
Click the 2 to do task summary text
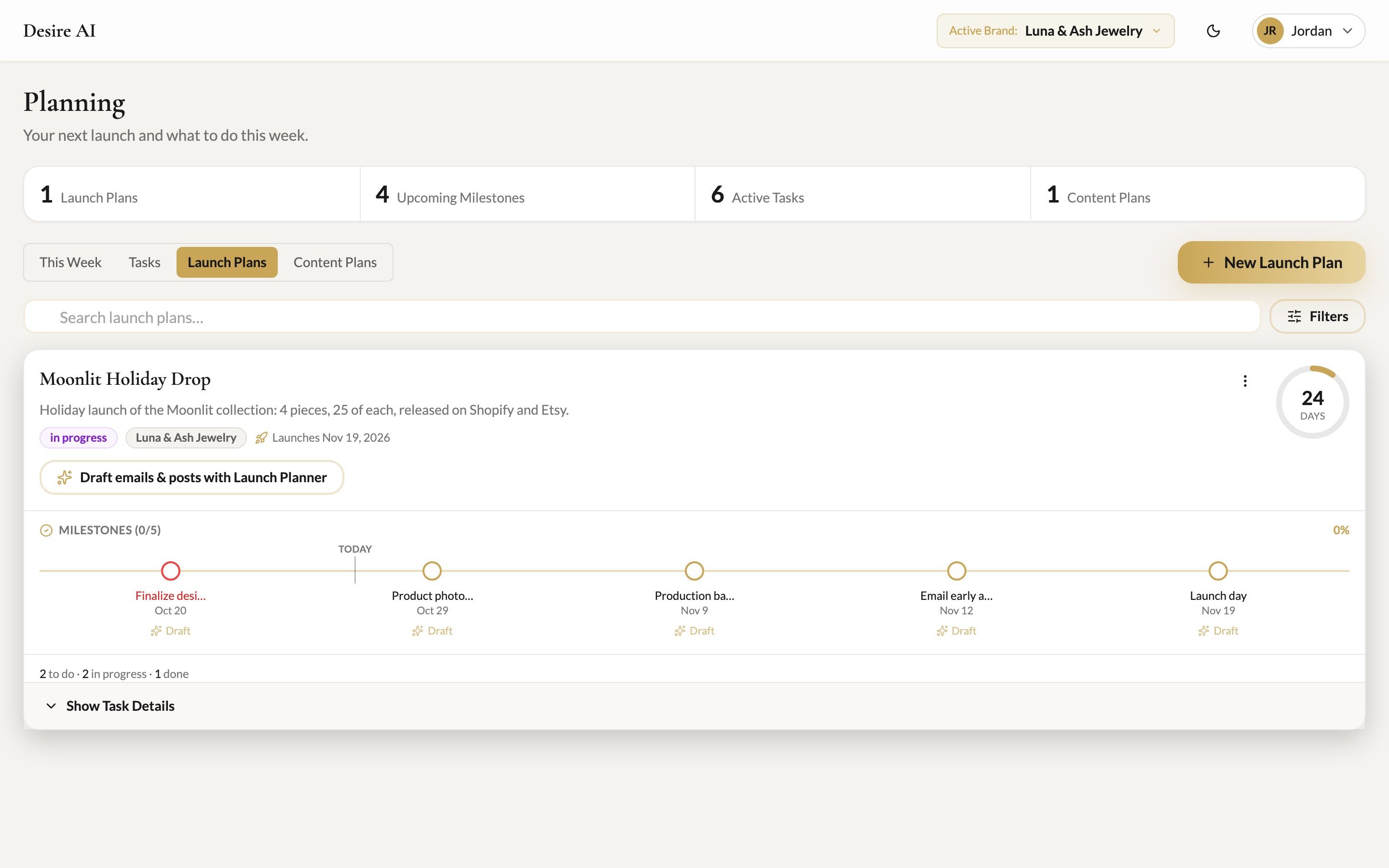click(x=57, y=674)
